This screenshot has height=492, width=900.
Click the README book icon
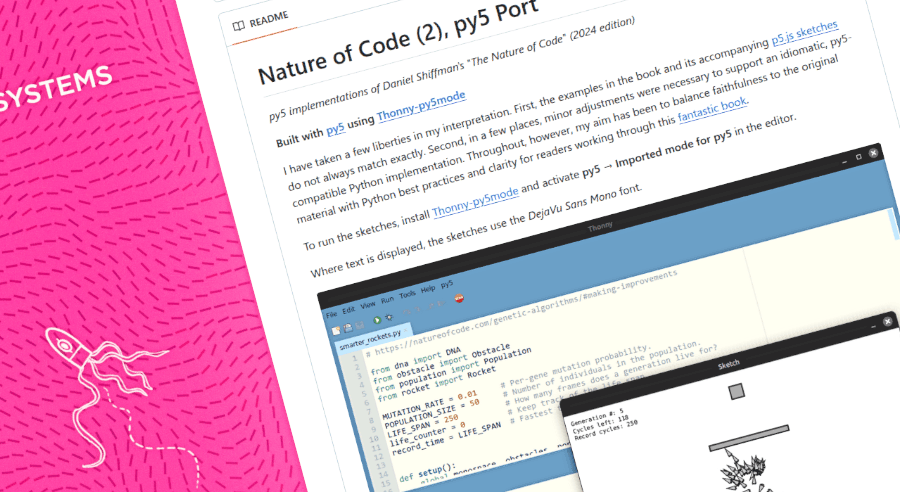pyautogui.click(x=238, y=25)
